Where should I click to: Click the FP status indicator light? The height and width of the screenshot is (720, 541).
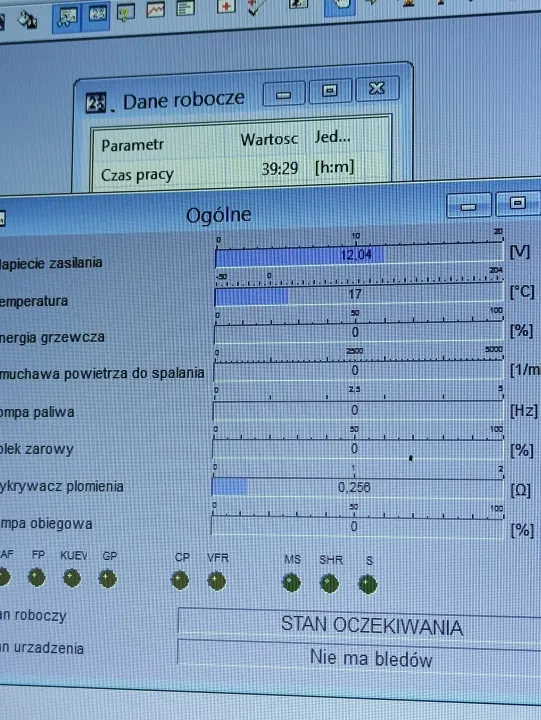pyautogui.click(x=37, y=578)
